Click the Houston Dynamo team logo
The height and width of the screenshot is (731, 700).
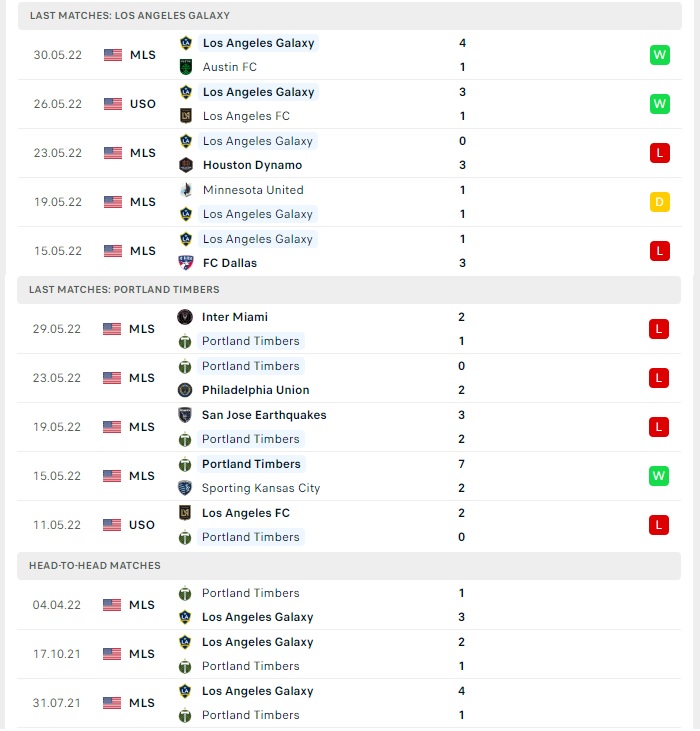tap(186, 165)
